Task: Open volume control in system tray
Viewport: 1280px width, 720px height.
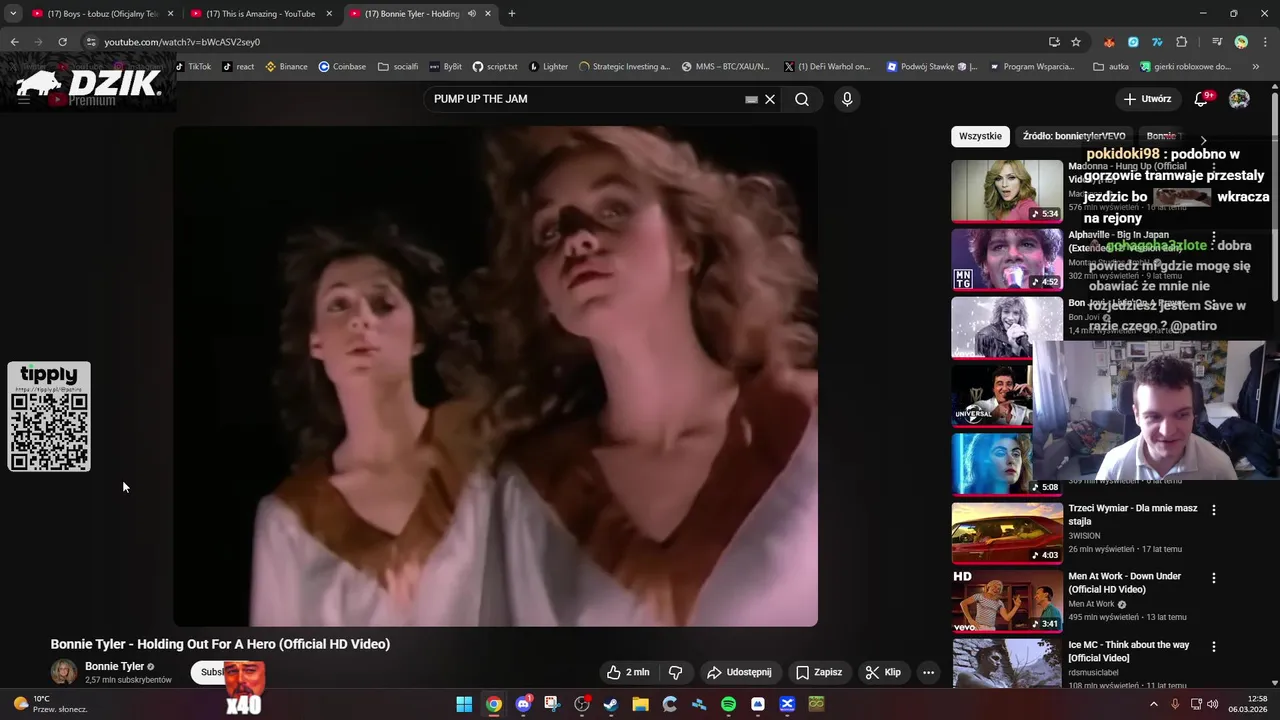Action: (x=1214, y=704)
